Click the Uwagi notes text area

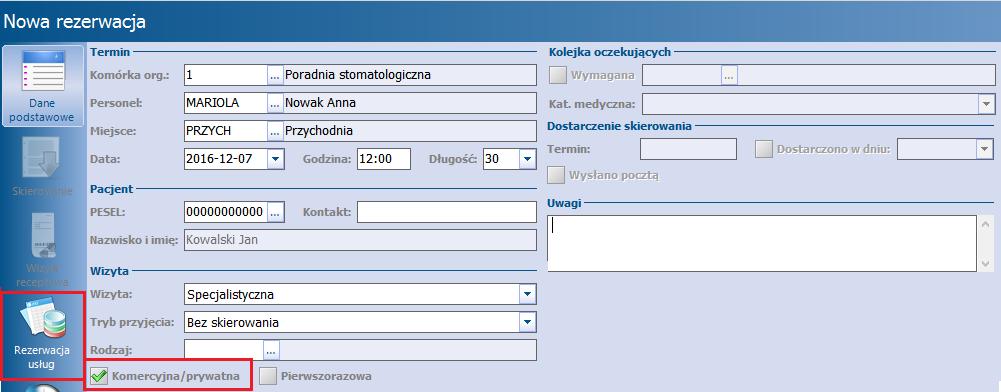click(x=762, y=243)
